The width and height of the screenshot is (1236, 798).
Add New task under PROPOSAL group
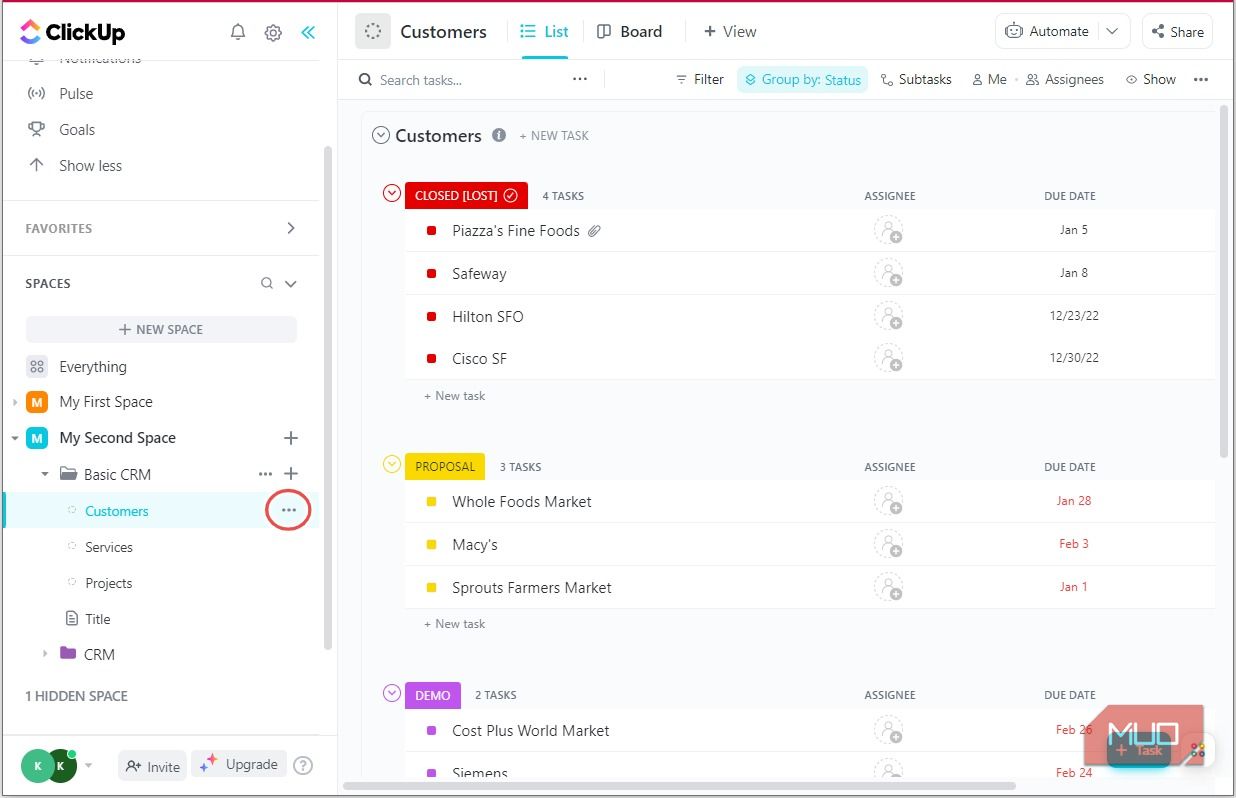coord(454,624)
